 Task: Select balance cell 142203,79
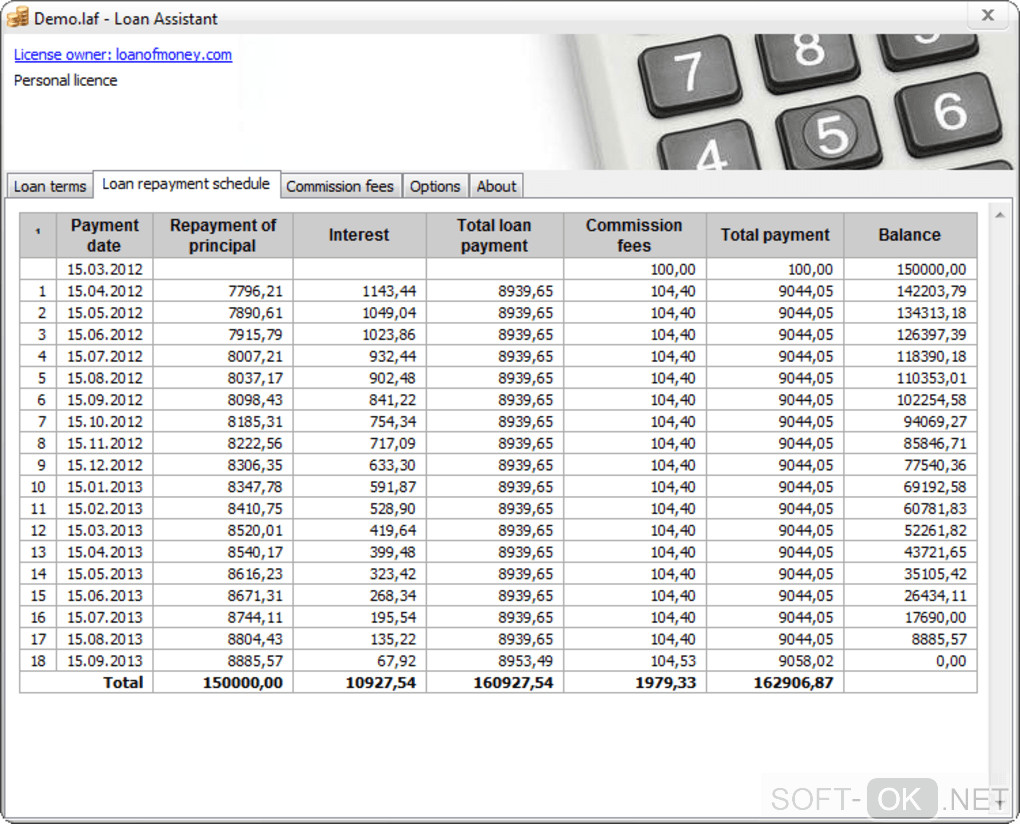[x=909, y=291]
